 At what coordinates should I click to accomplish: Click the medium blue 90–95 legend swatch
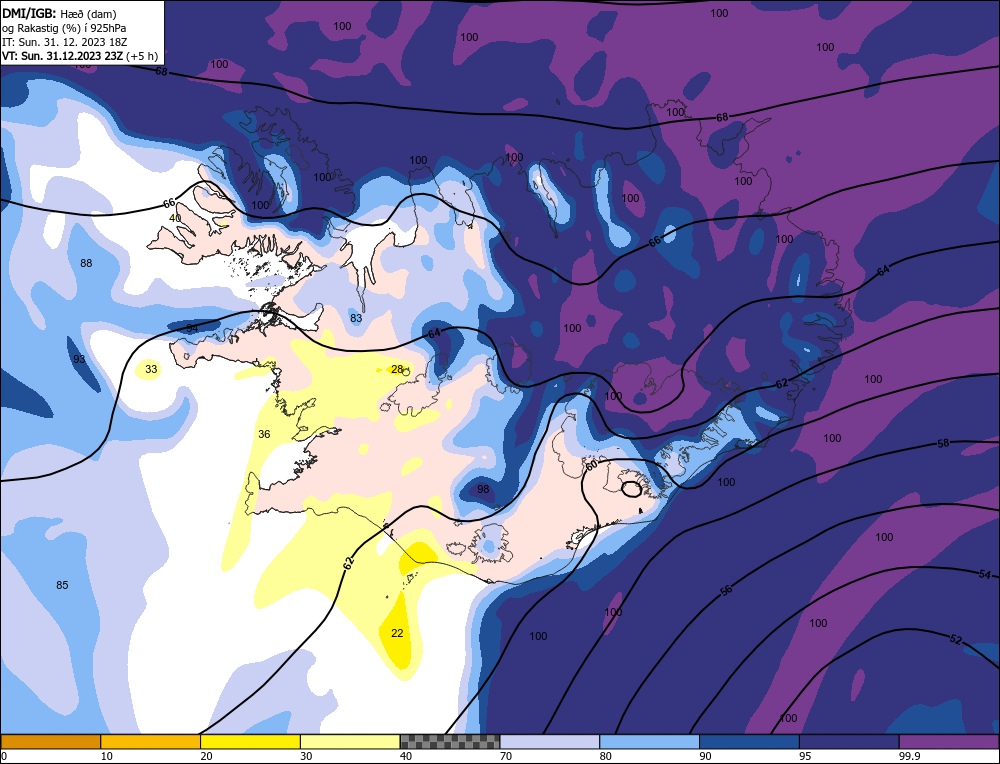click(x=749, y=741)
